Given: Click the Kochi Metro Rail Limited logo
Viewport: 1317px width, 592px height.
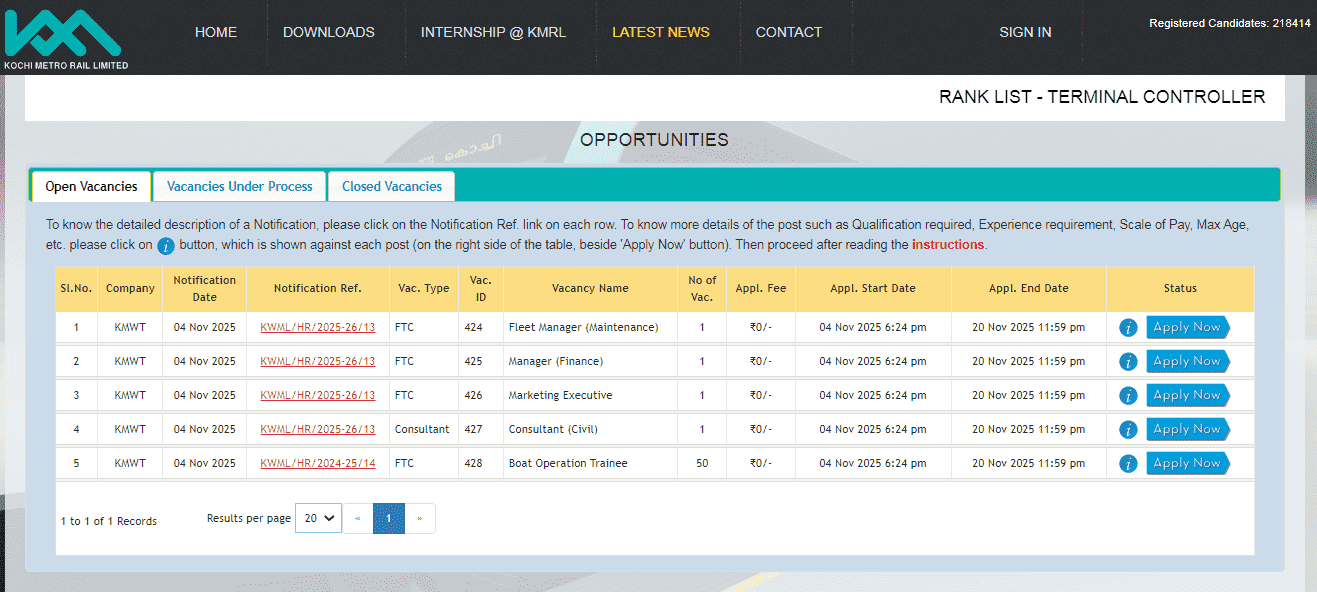Looking at the screenshot, I should (x=64, y=38).
